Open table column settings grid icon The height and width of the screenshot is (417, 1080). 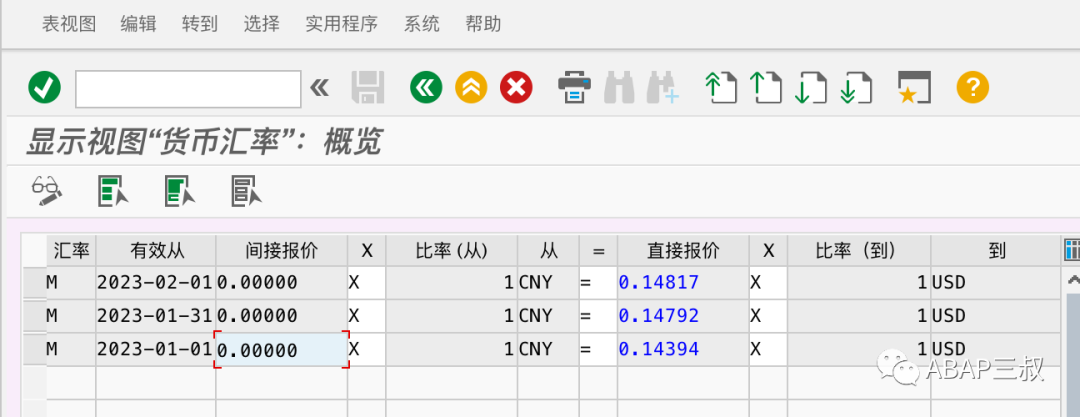1071,250
